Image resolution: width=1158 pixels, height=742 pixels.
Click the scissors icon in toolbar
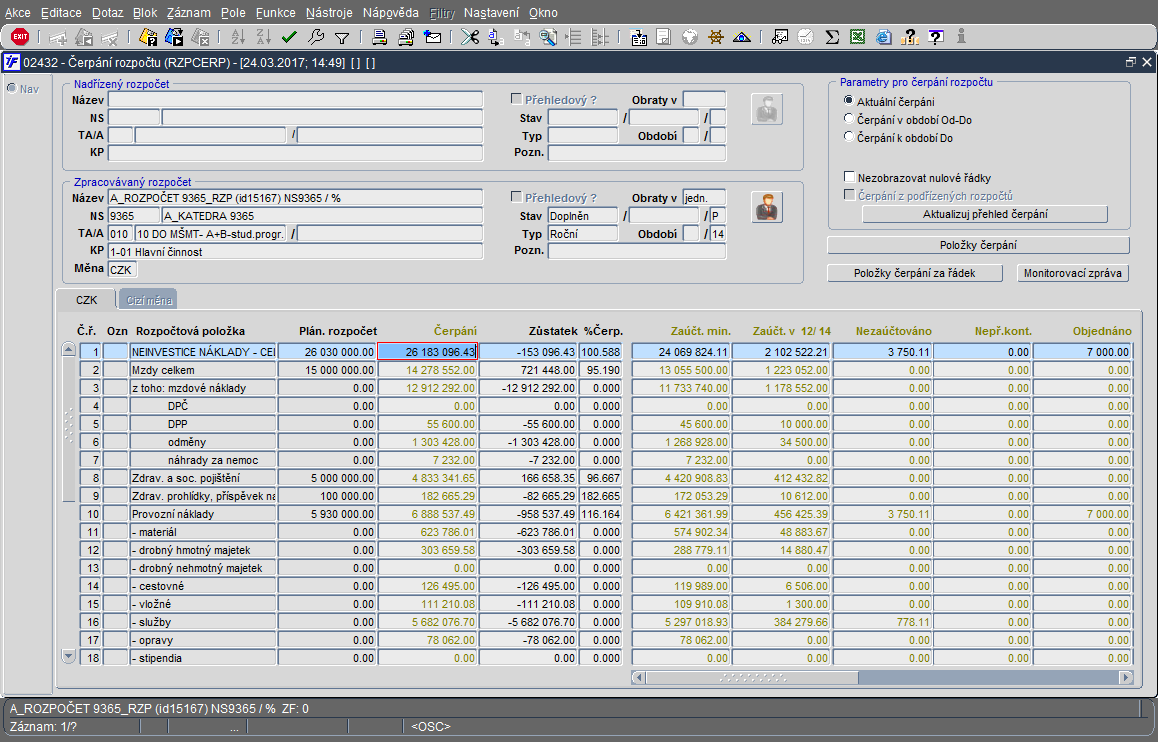tap(468, 37)
